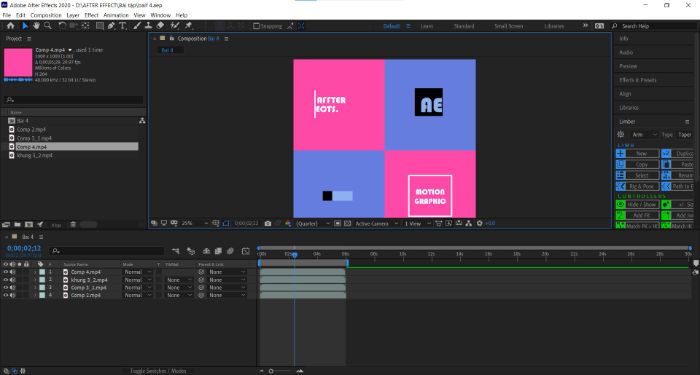Toggle the Snapping checkbox
The height and width of the screenshot is (375, 700).
pyautogui.click(x=256, y=26)
